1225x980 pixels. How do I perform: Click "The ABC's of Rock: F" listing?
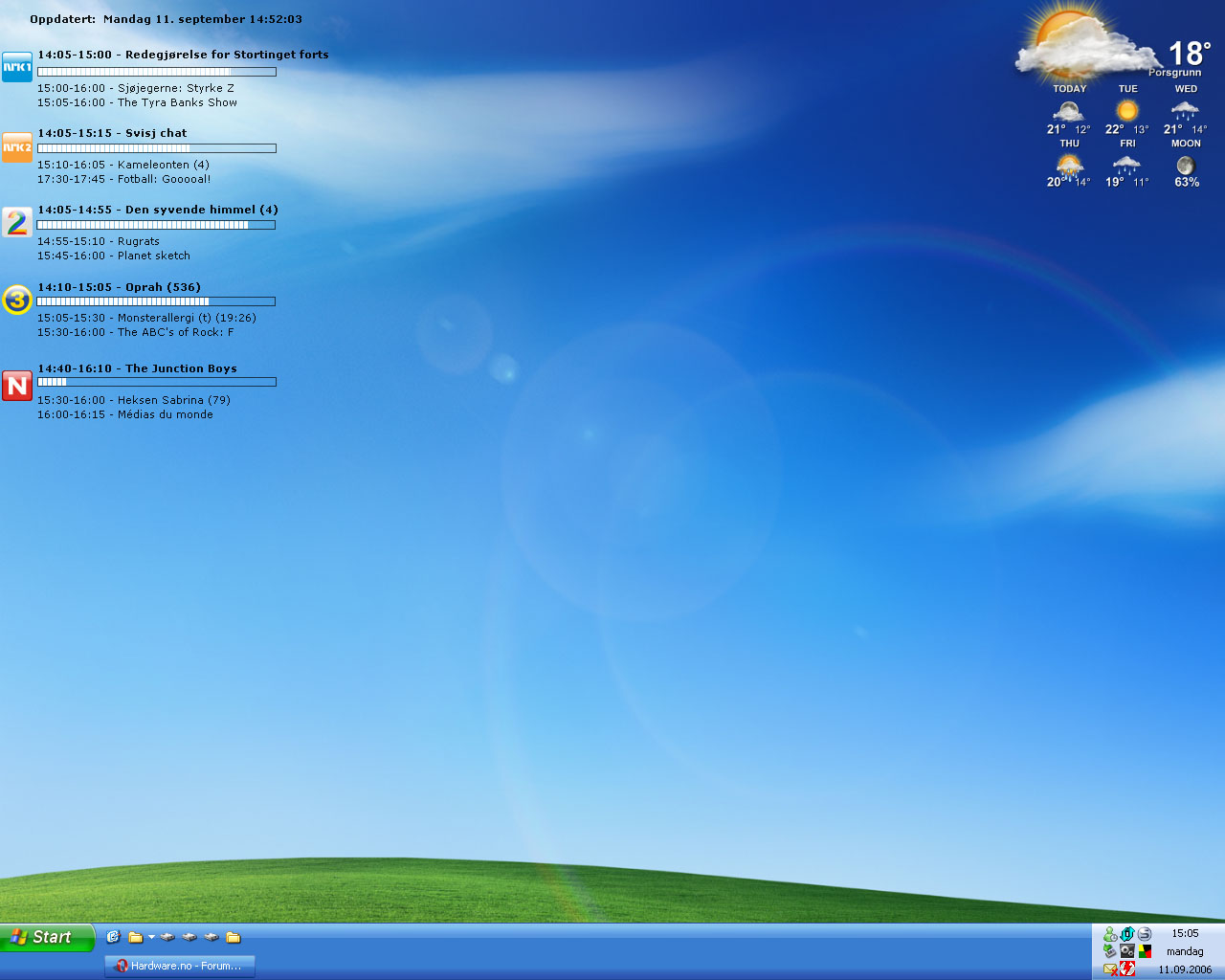(176, 332)
